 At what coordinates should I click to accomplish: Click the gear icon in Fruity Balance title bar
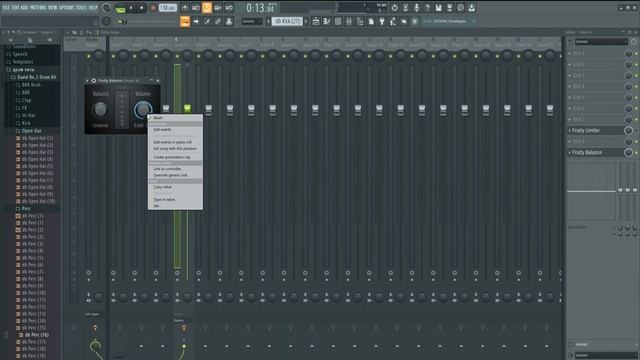(93, 81)
